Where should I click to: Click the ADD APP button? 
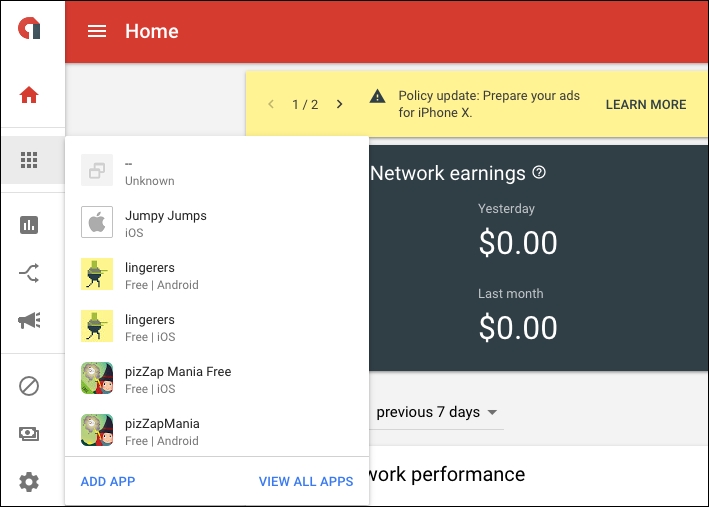[108, 481]
